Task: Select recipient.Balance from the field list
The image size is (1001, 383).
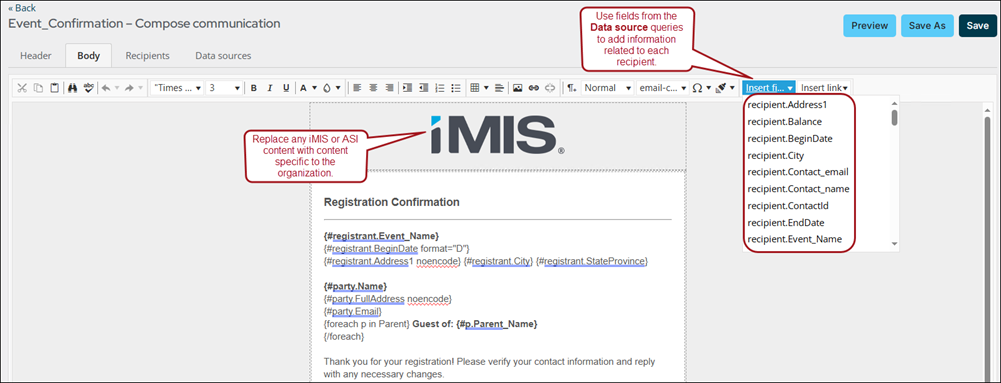Action: pyautogui.click(x=785, y=121)
